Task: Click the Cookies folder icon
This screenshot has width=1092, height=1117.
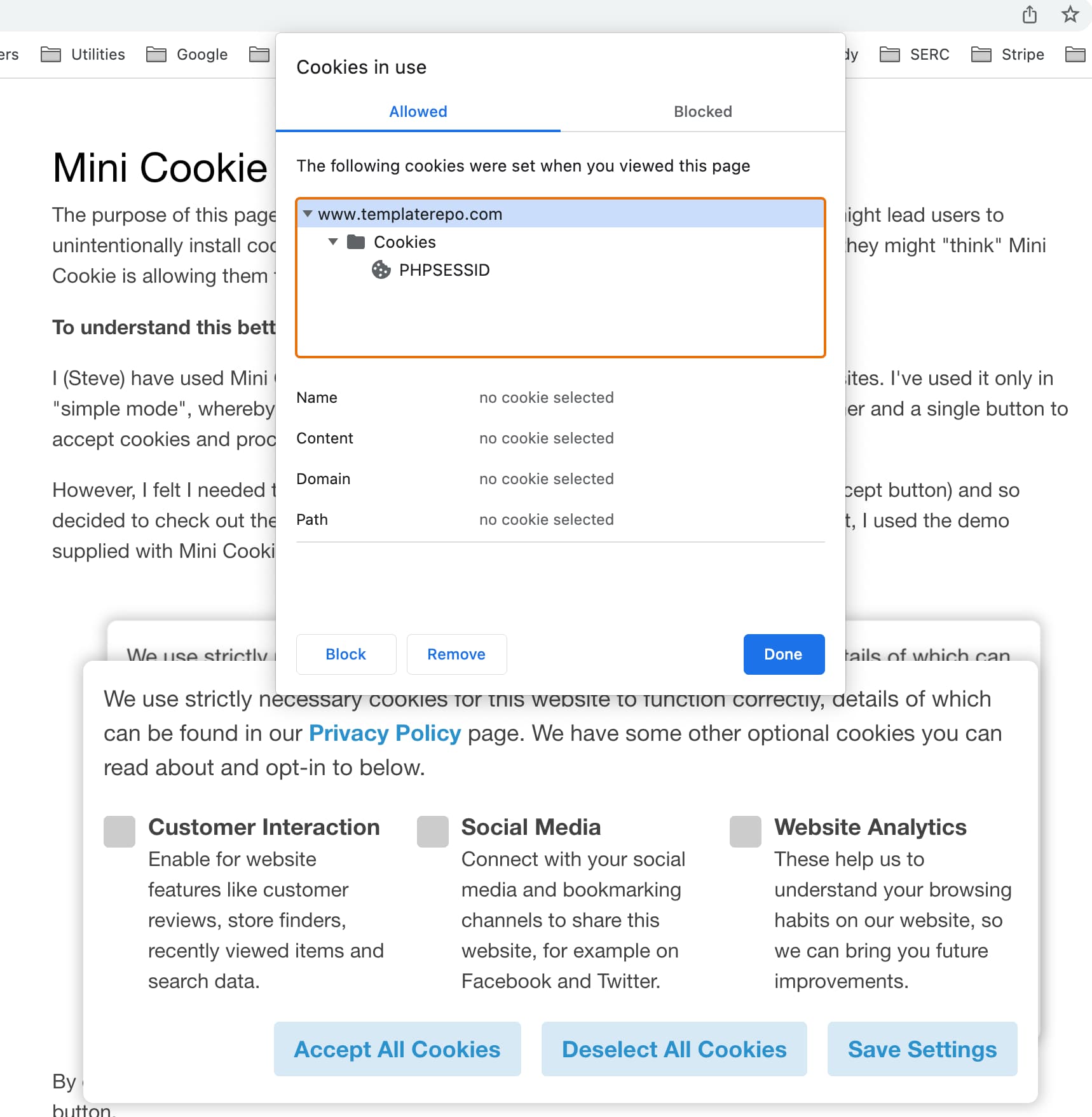Action: tap(356, 242)
